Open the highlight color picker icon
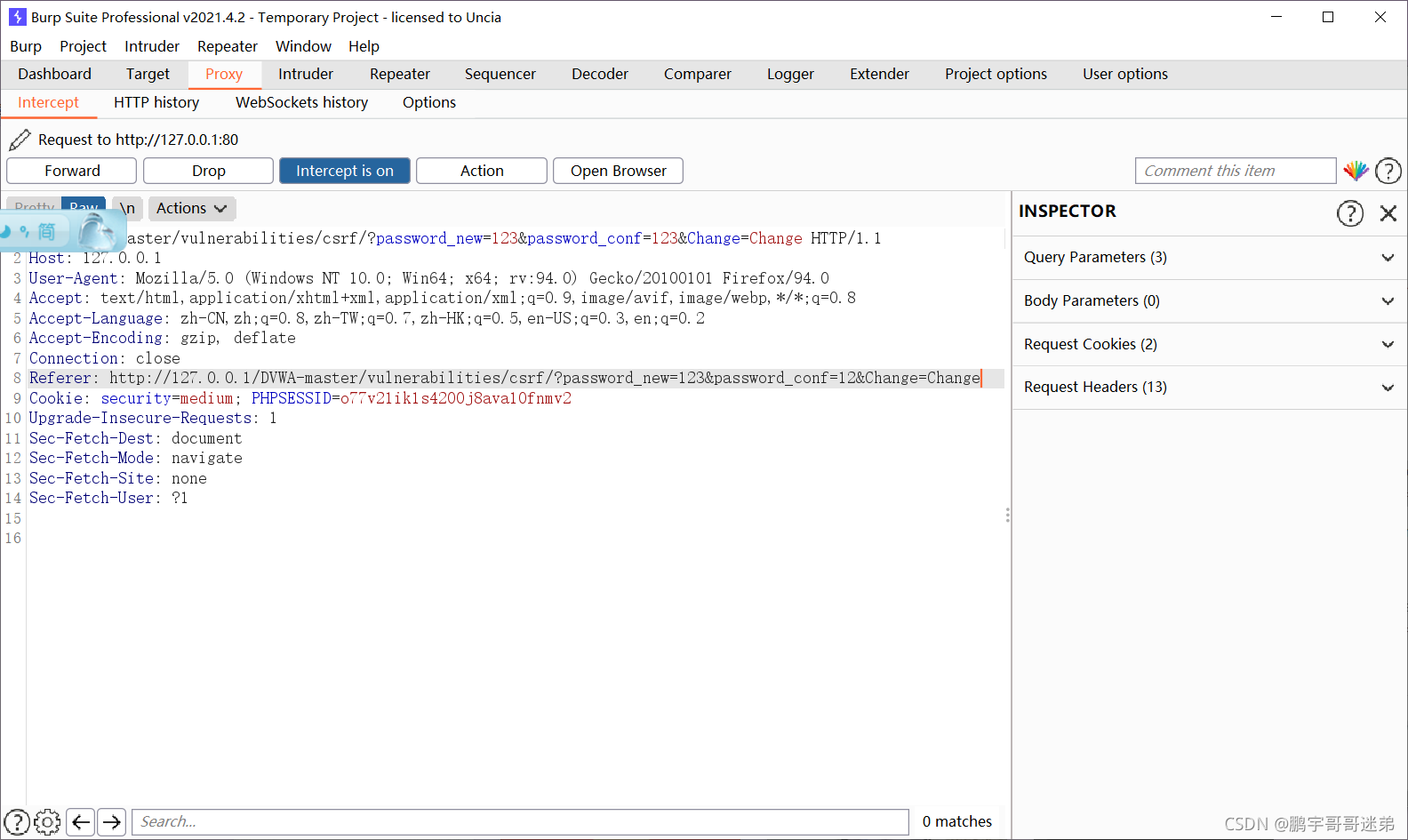 [1356, 171]
